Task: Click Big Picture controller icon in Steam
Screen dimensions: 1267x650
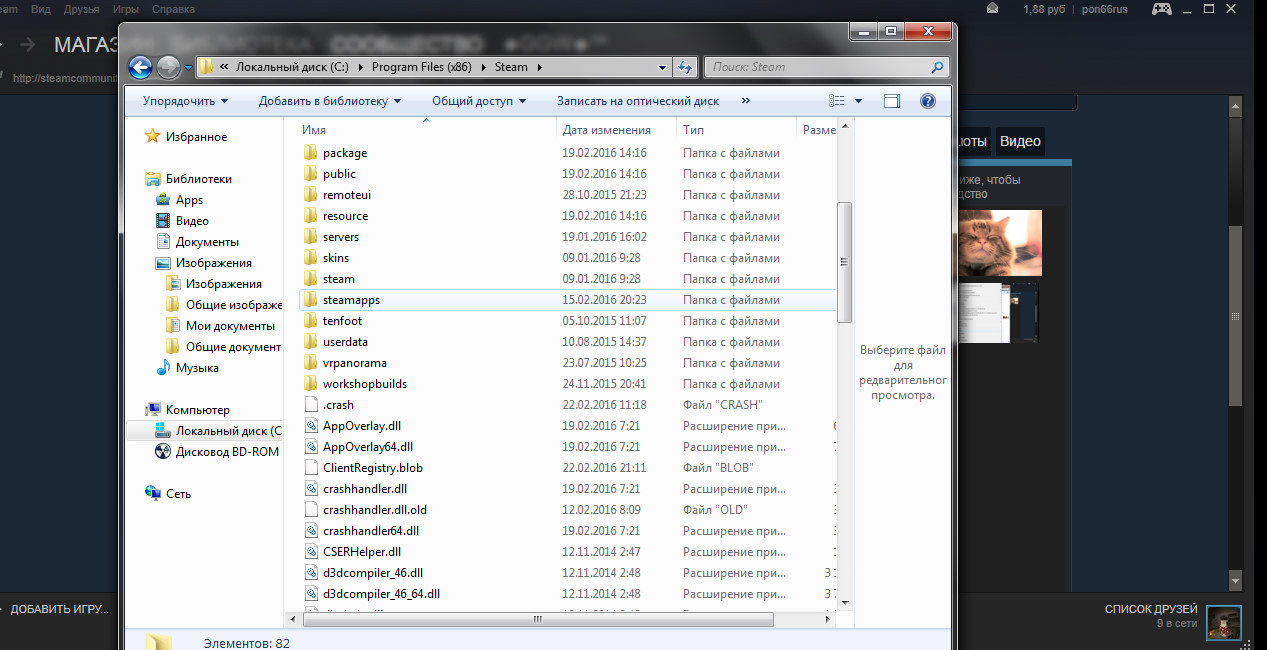Action: (1162, 9)
